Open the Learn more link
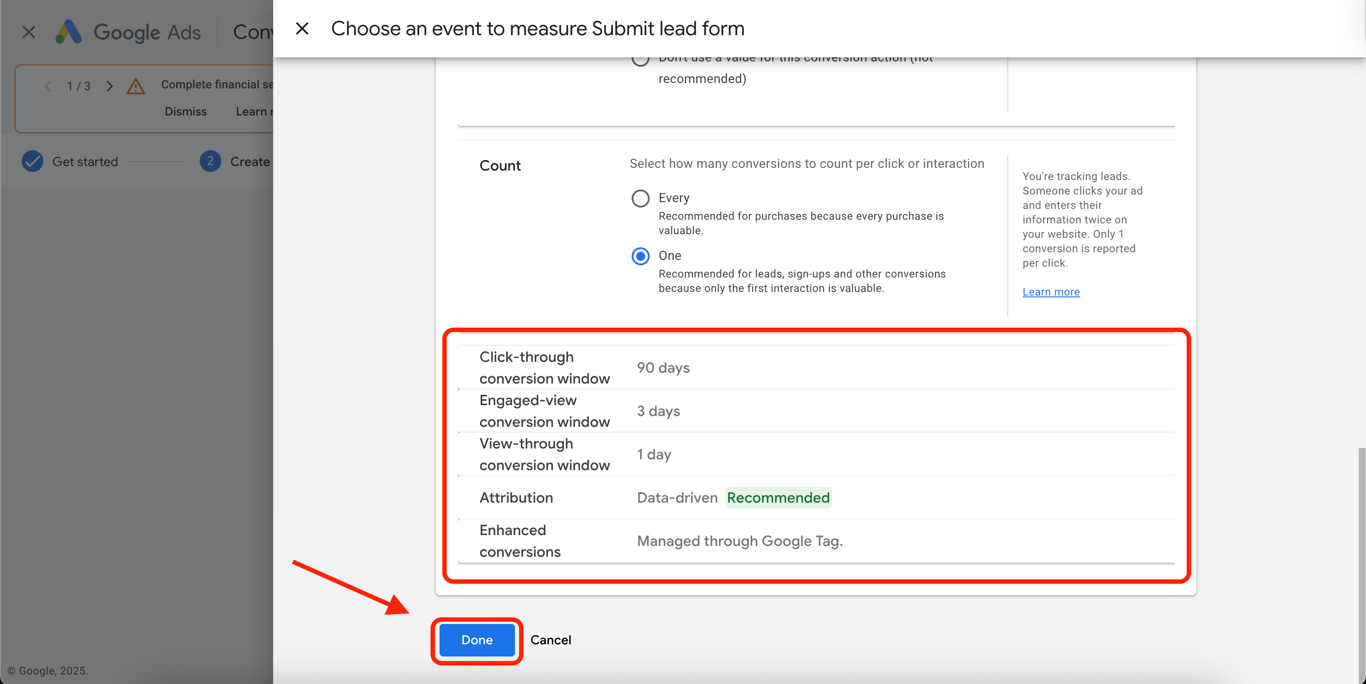This screenshot has height=684, width=1366. tap(1051, 292)
